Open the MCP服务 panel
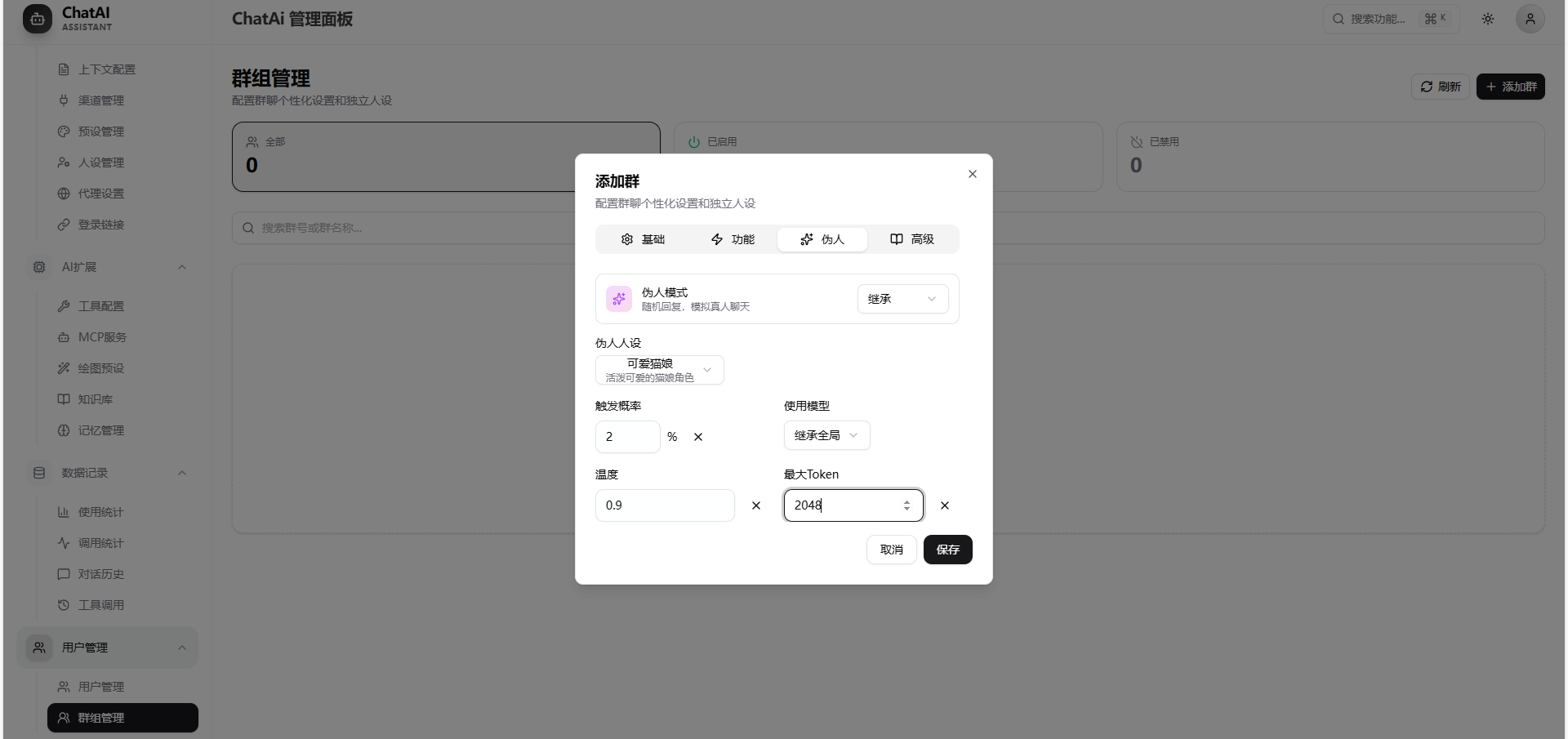 [102, 336]
